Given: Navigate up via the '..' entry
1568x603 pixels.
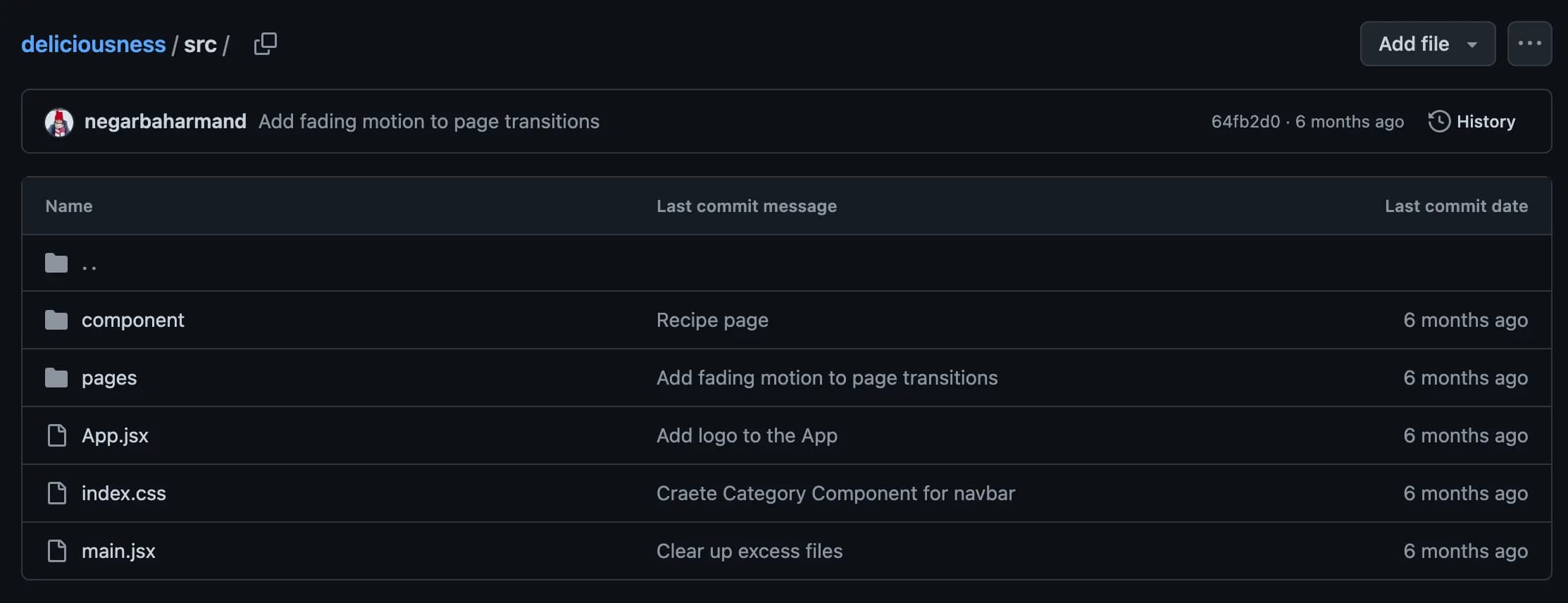Looking at the screenshot, I should pyautogui.click(x=89, y=265).
